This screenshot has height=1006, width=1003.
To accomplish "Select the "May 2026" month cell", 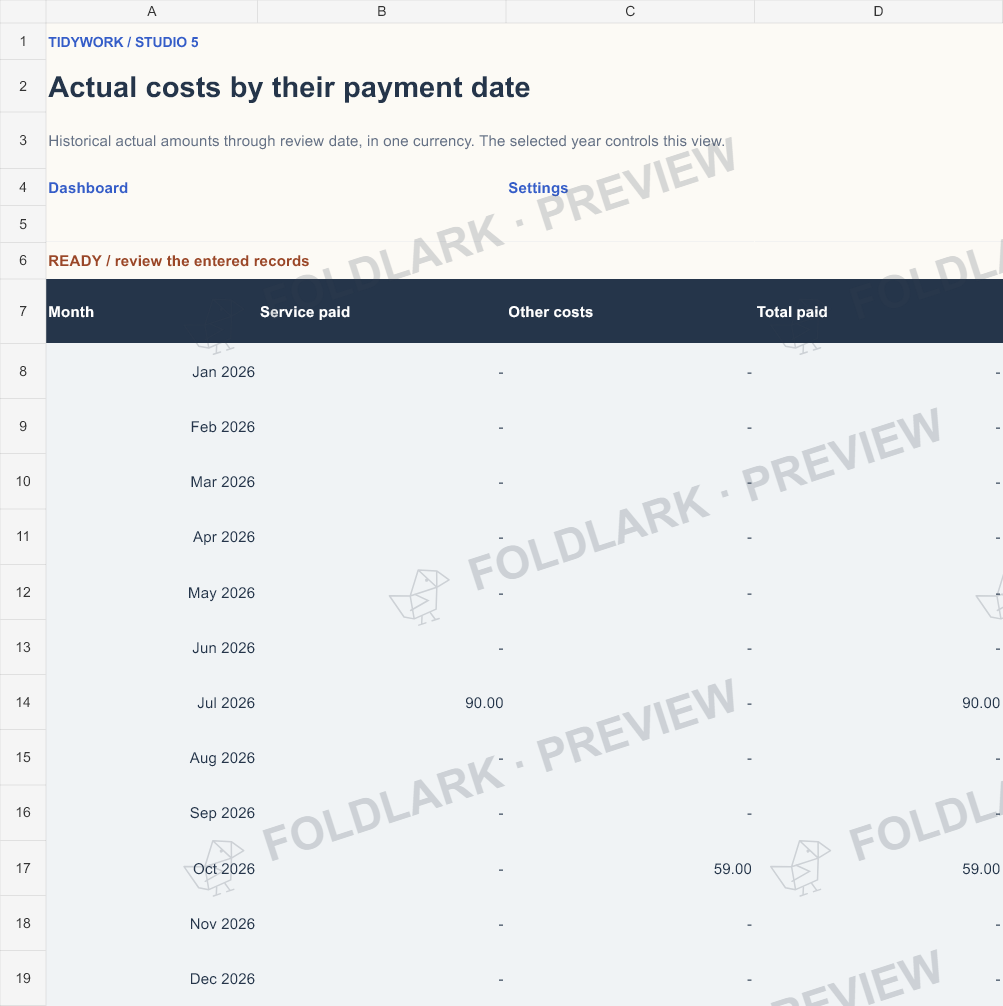I will pos(151,592).
